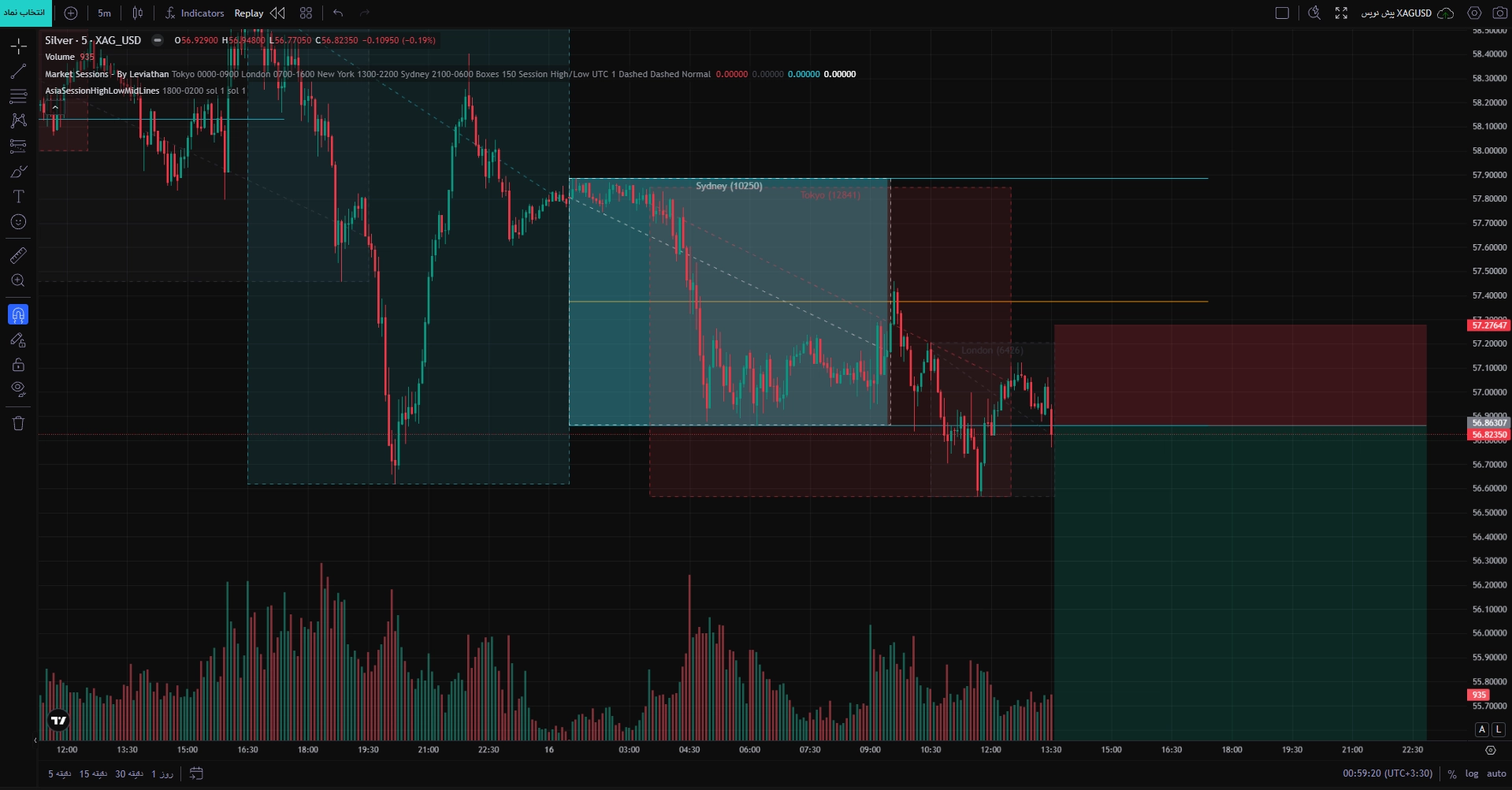Screen dimensions: 1512x790
Task: Select the trend line drawing tool
Action: coord(18,72)
